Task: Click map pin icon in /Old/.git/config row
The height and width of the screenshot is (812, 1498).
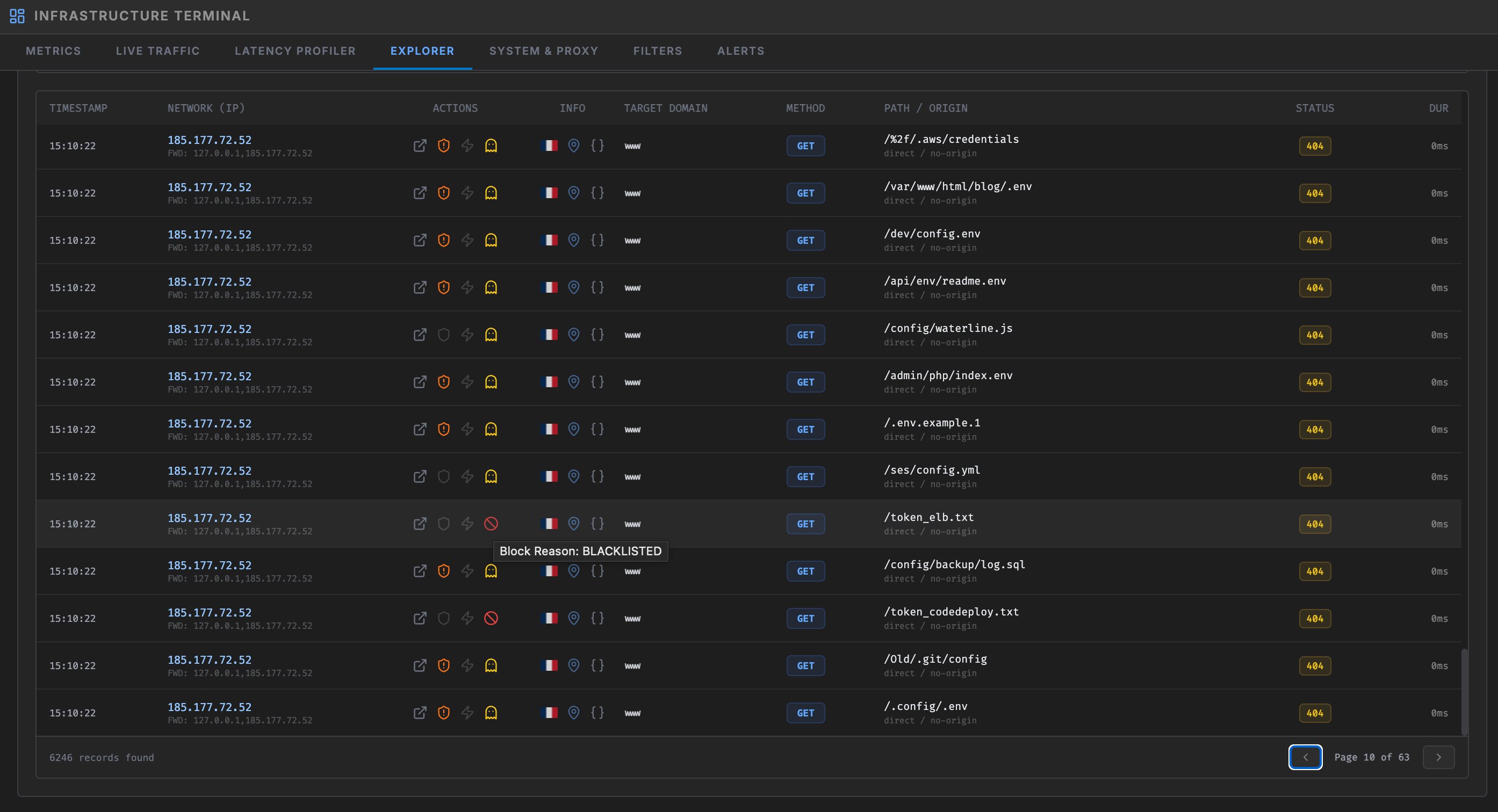Action: coord(573,665)
